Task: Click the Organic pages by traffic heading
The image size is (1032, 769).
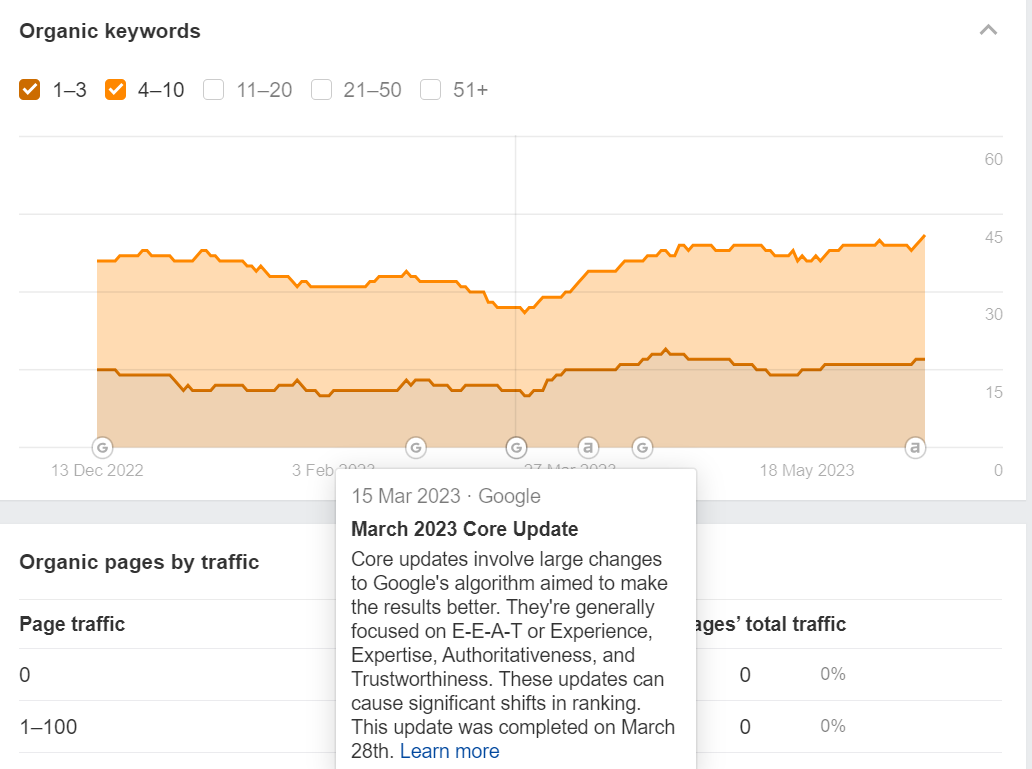Action: pyautogui.click(x=139, y=562)
